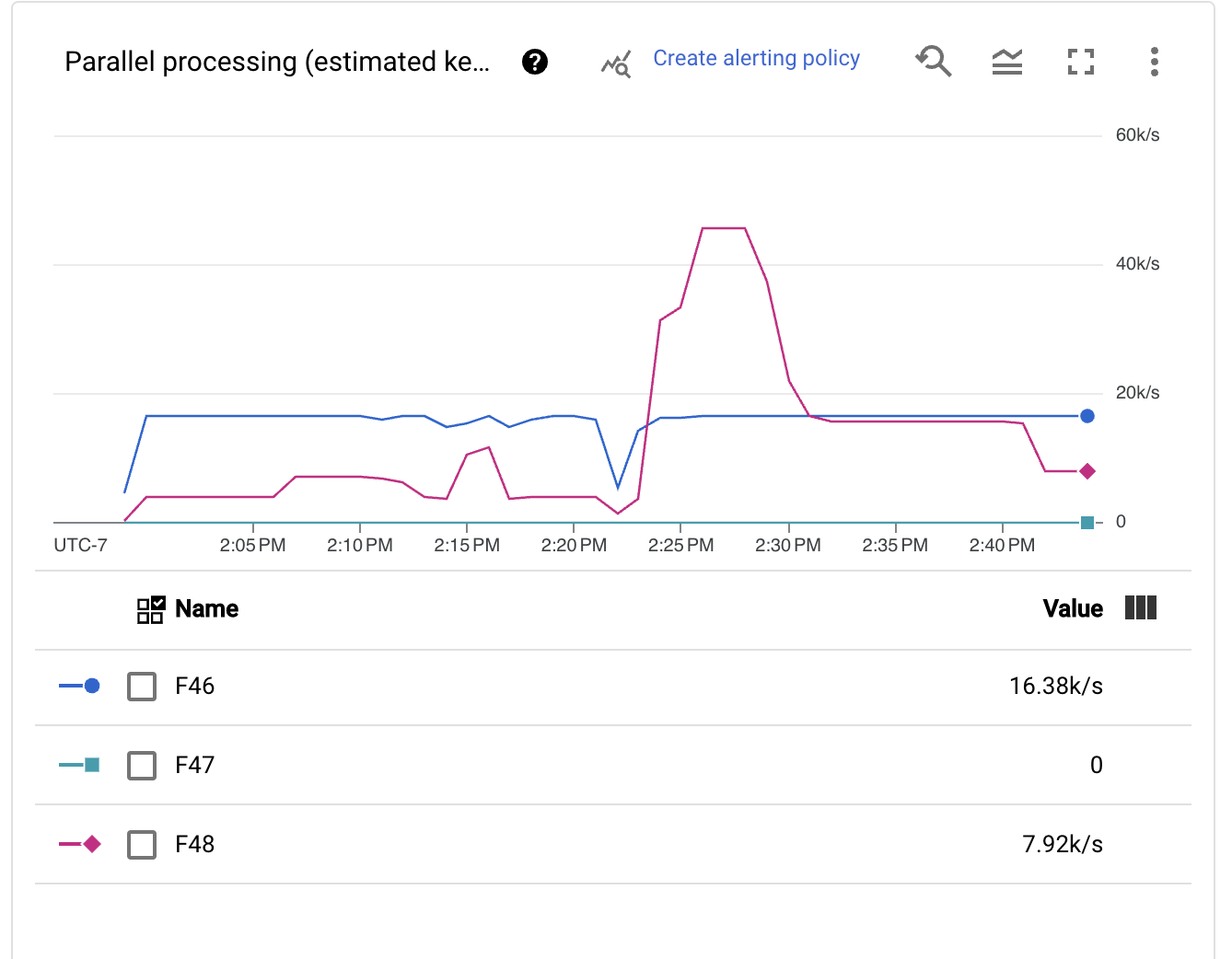Open the legend column selector icon
This screenshot has width=1232, height=959.
coord(1140,607)
